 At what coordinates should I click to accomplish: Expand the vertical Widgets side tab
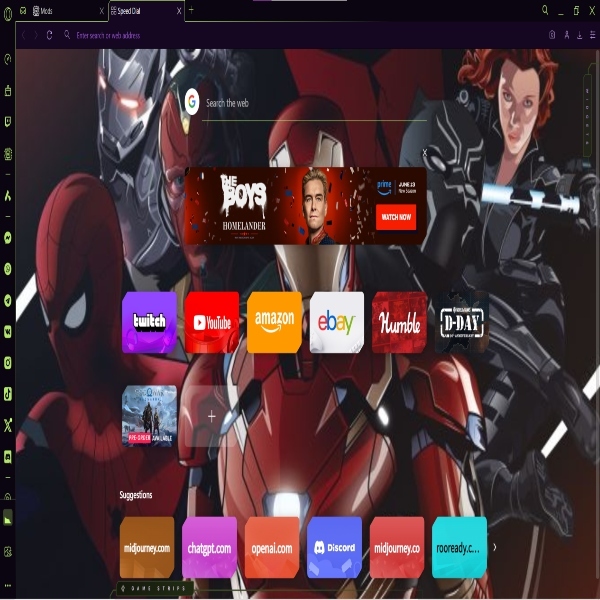pyautogui.click(x=587, y=116)
